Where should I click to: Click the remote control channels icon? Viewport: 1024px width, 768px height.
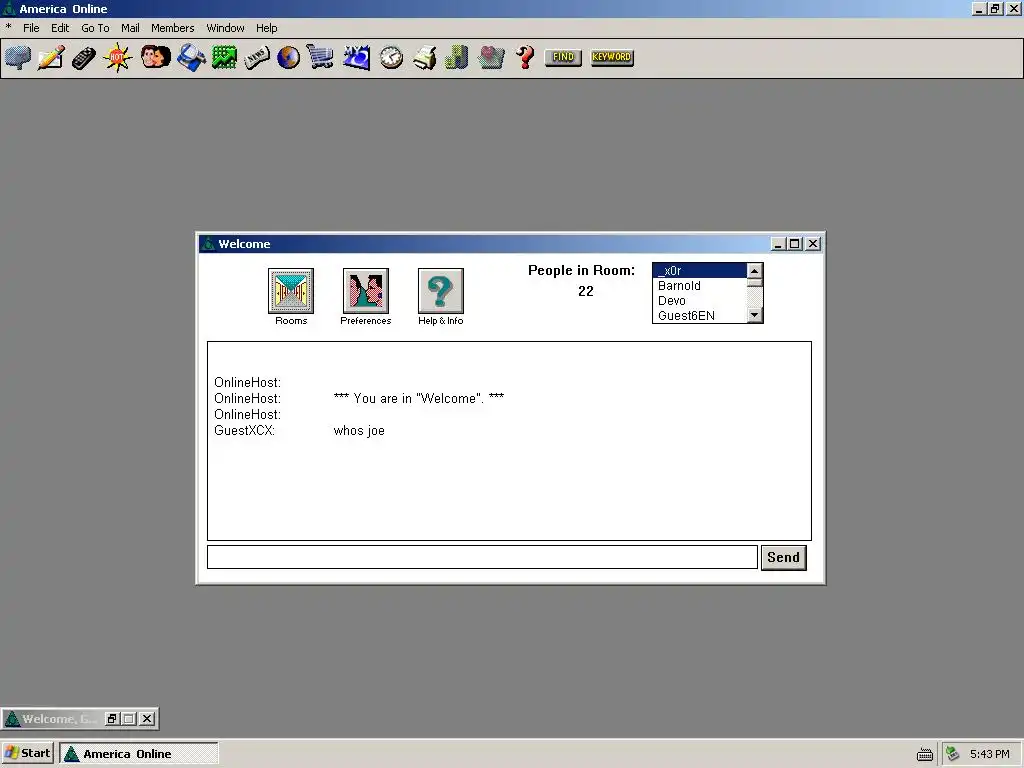tap(84, 57)
